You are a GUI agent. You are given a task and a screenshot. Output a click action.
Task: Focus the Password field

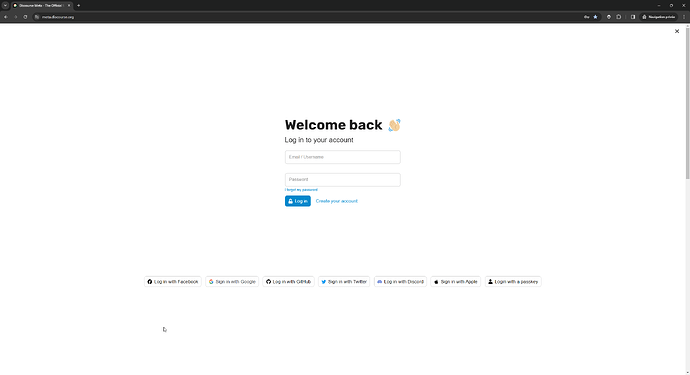coord(342,180)
